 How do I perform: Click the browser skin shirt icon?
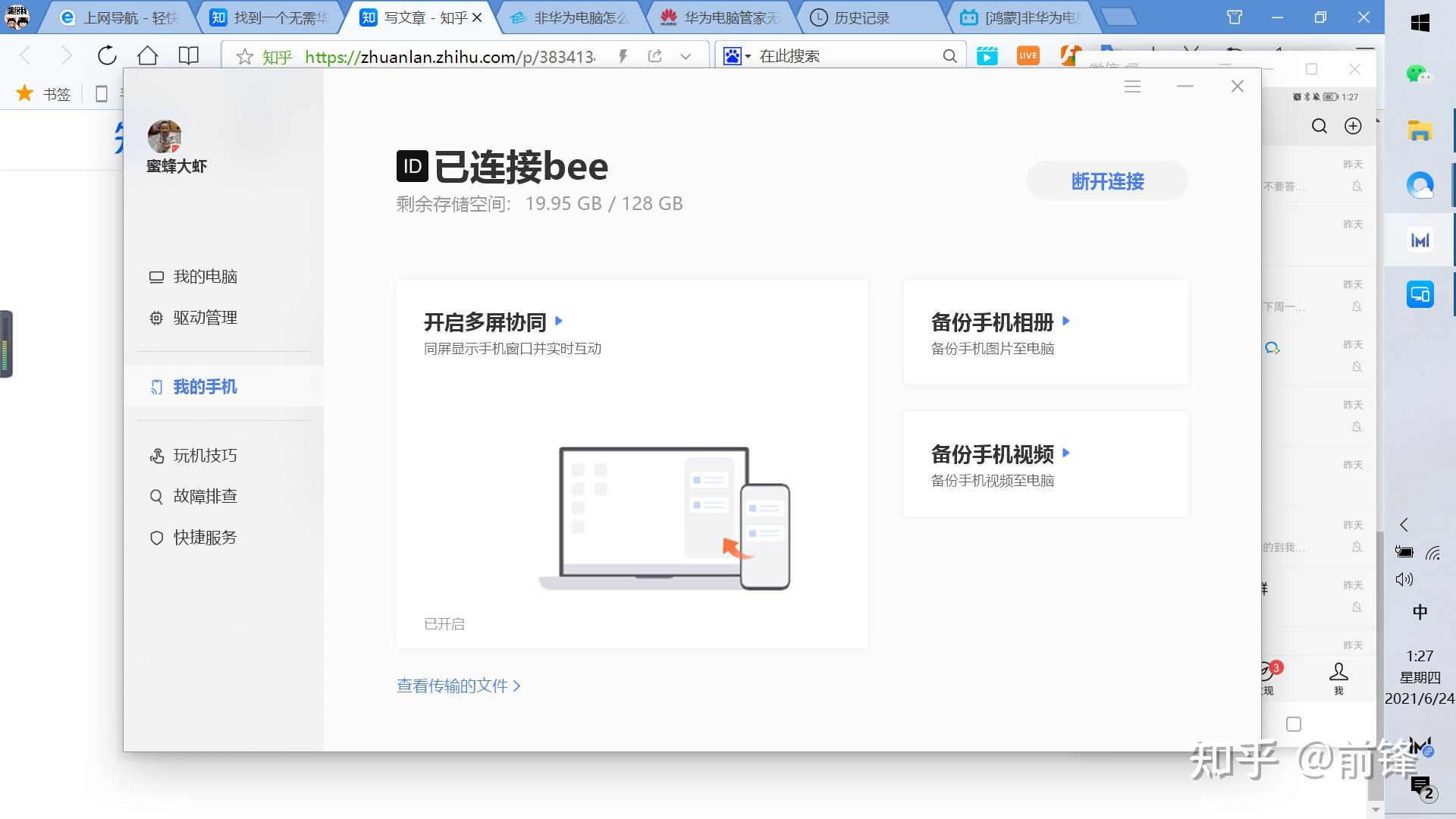(1235, 17)
